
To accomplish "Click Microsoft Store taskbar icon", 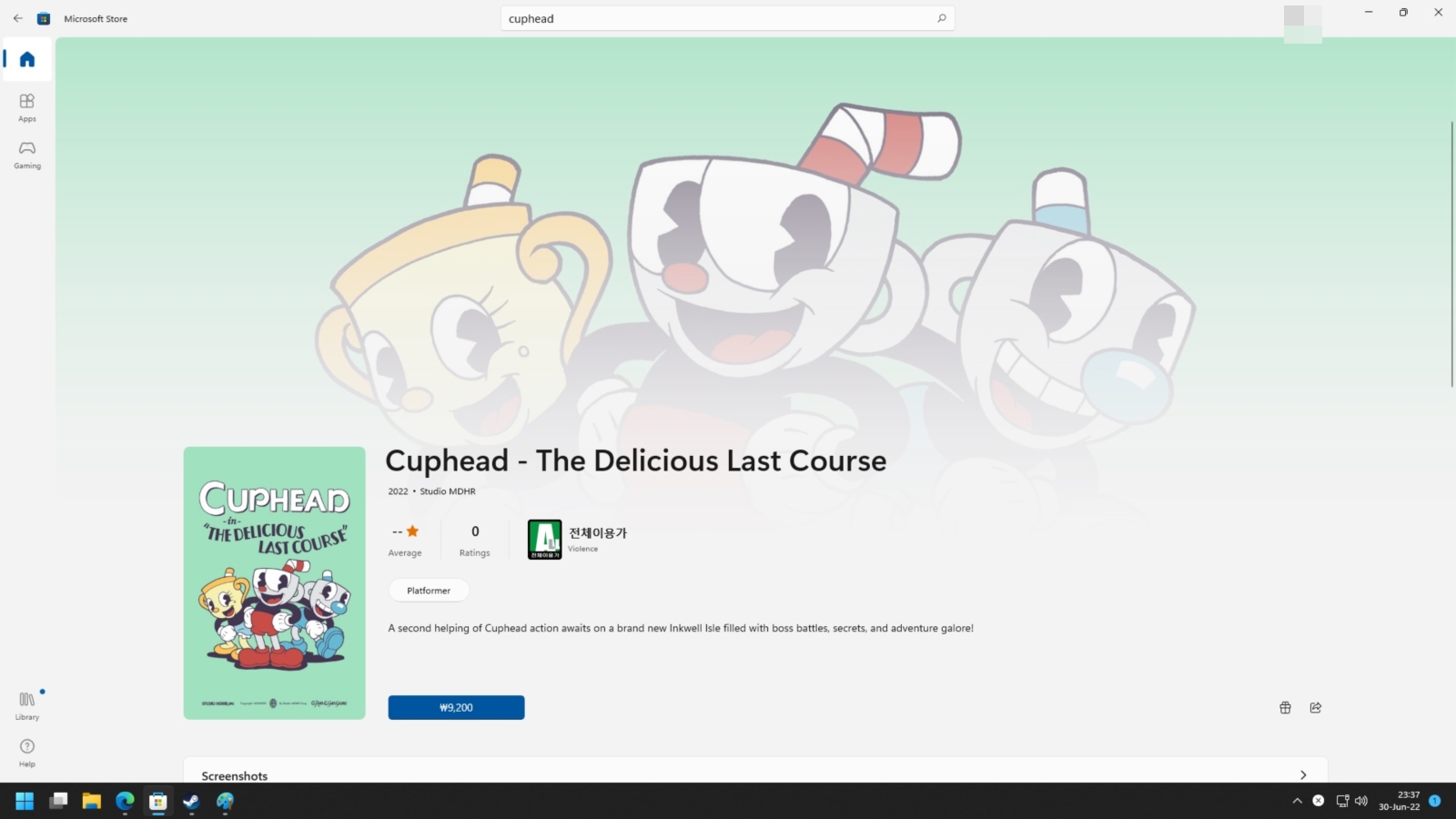I will click(x=158, y=801).
